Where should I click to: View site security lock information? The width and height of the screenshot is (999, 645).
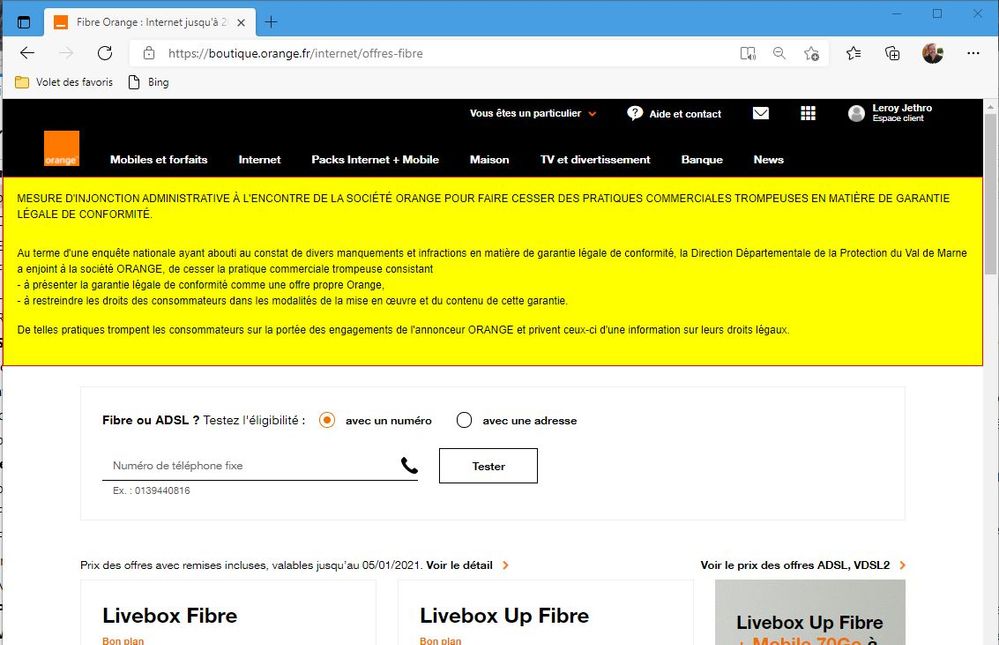[148, 54]
